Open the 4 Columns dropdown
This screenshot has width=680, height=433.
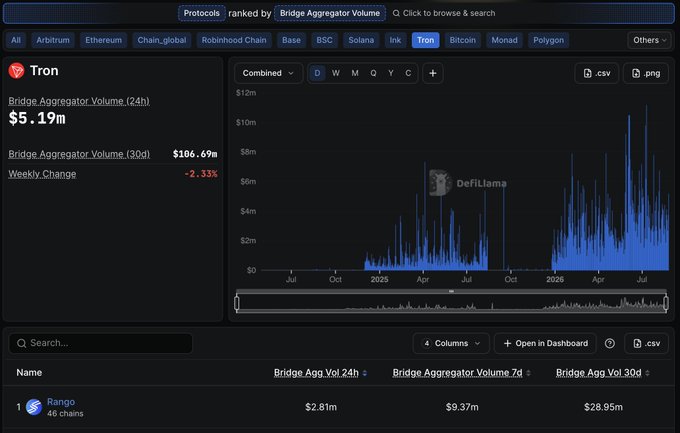[451, 344]
